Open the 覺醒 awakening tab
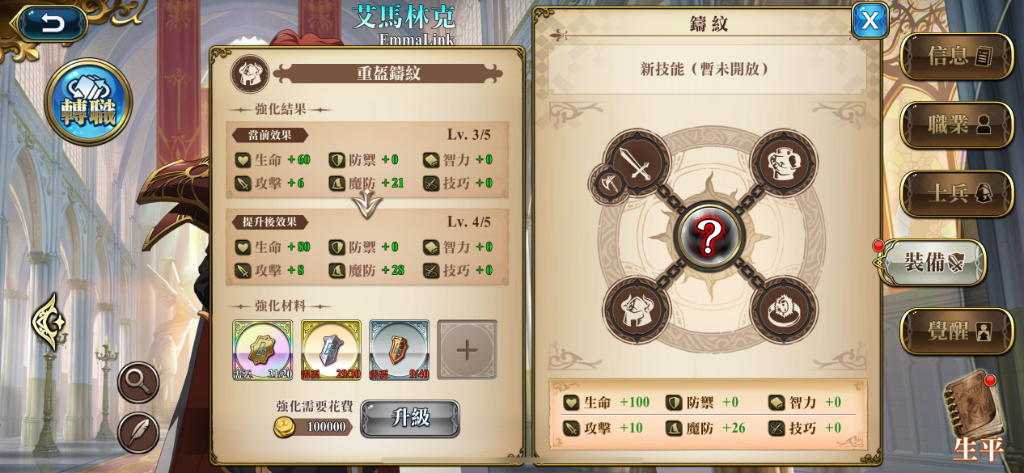Screen dimensions: 1024x473 957,331
